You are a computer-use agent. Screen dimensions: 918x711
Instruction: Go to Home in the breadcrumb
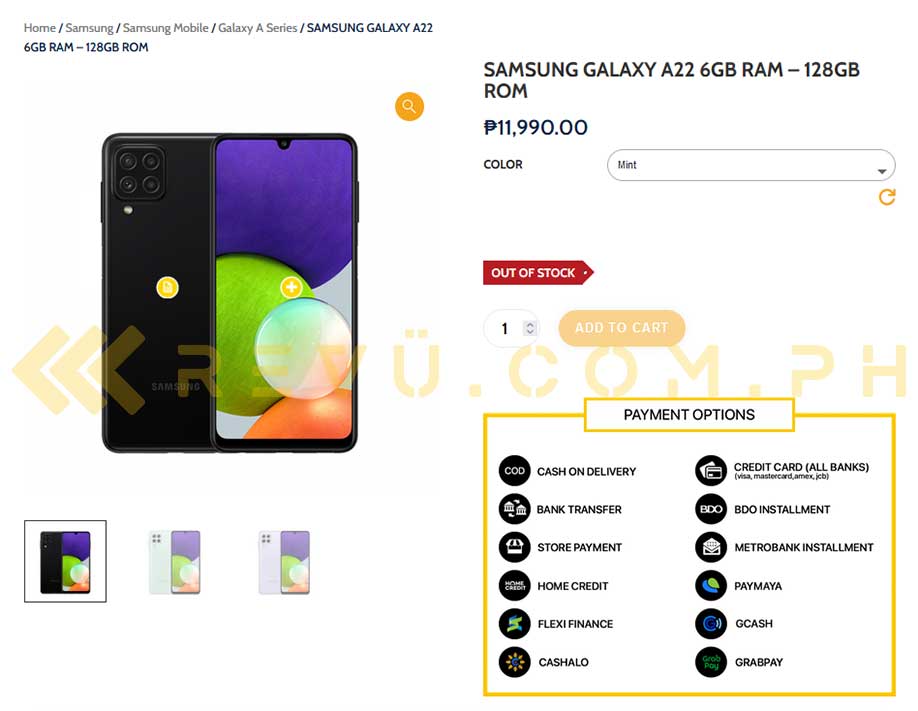[39, 28]
